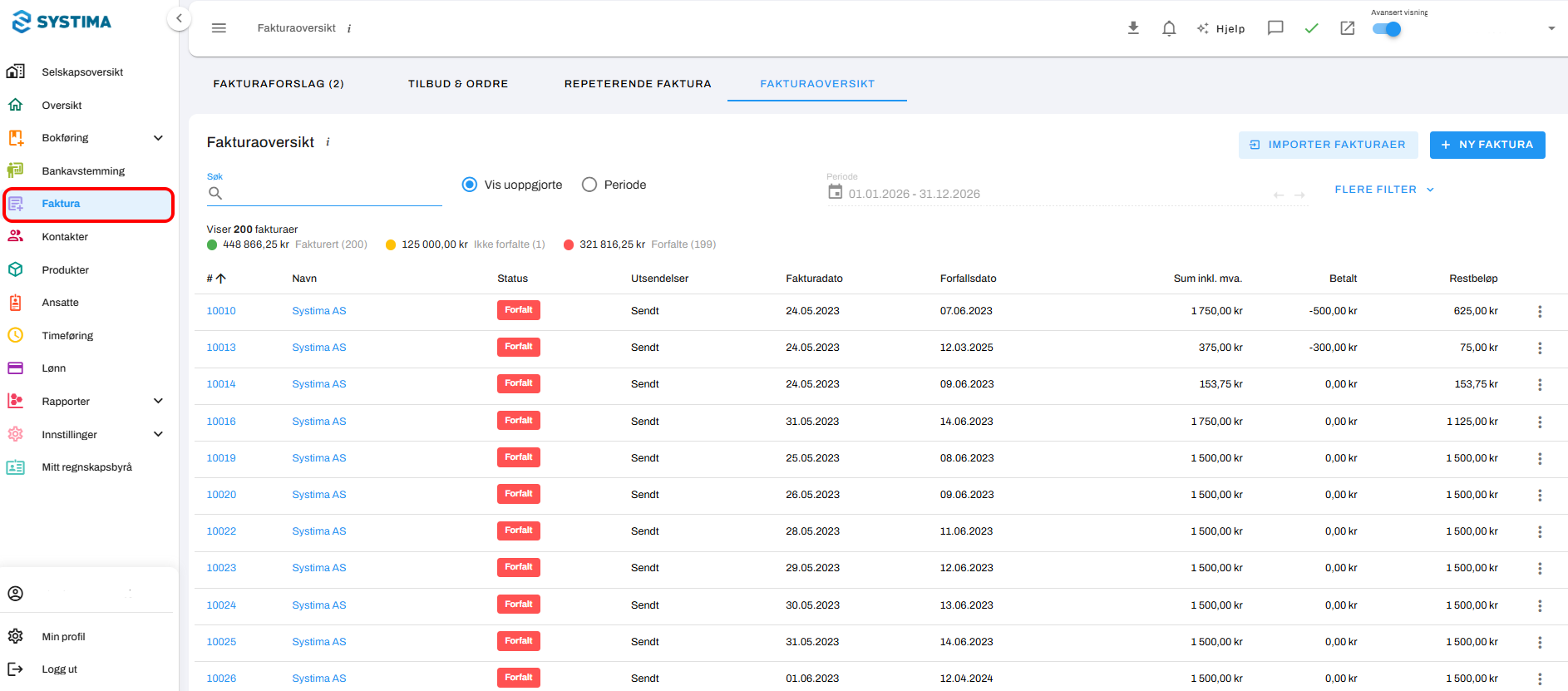Select the Periode radio button
Viewport: 1568px width, 691px height.
(589, 185)
